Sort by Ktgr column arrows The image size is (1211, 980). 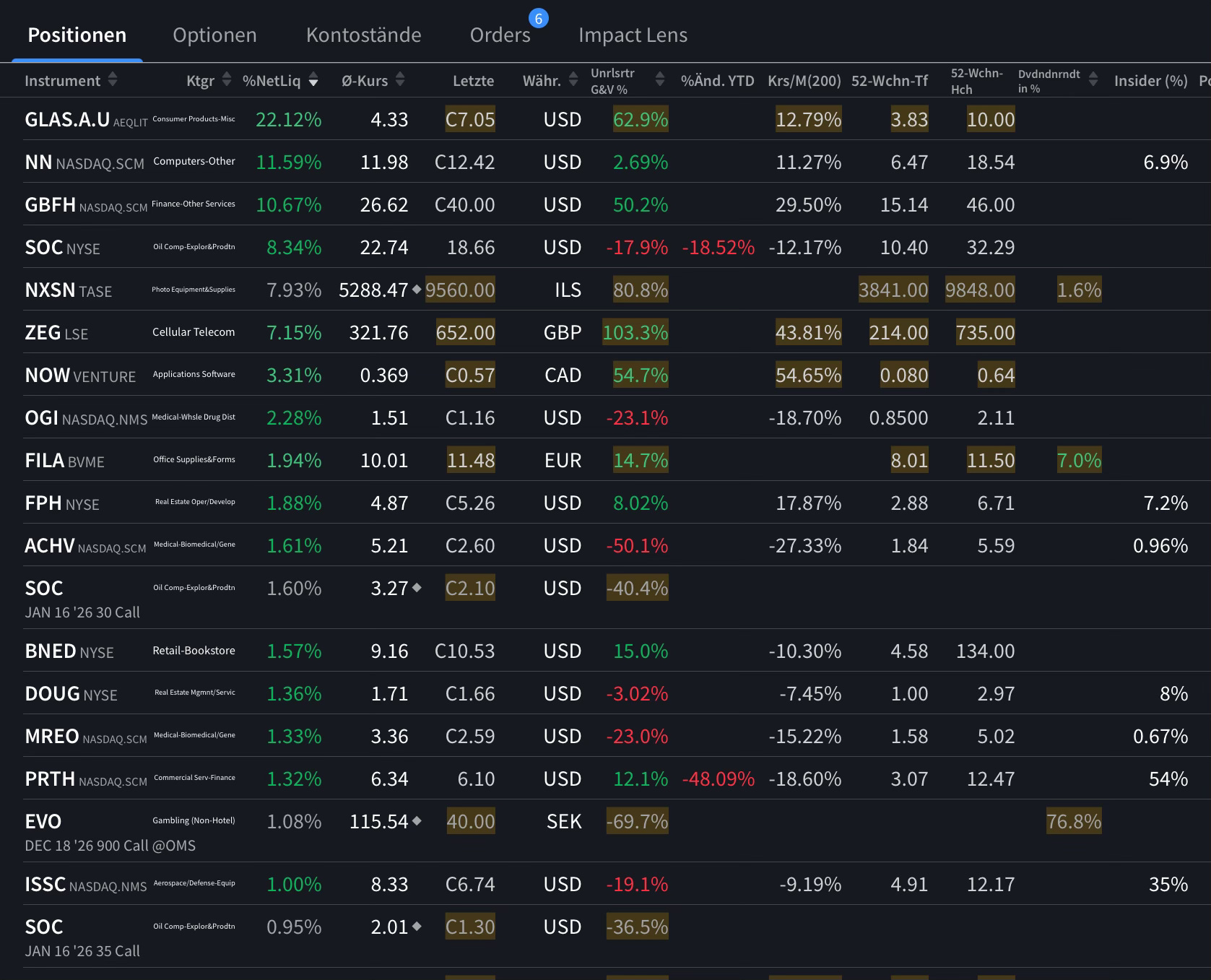pos(227,79)
